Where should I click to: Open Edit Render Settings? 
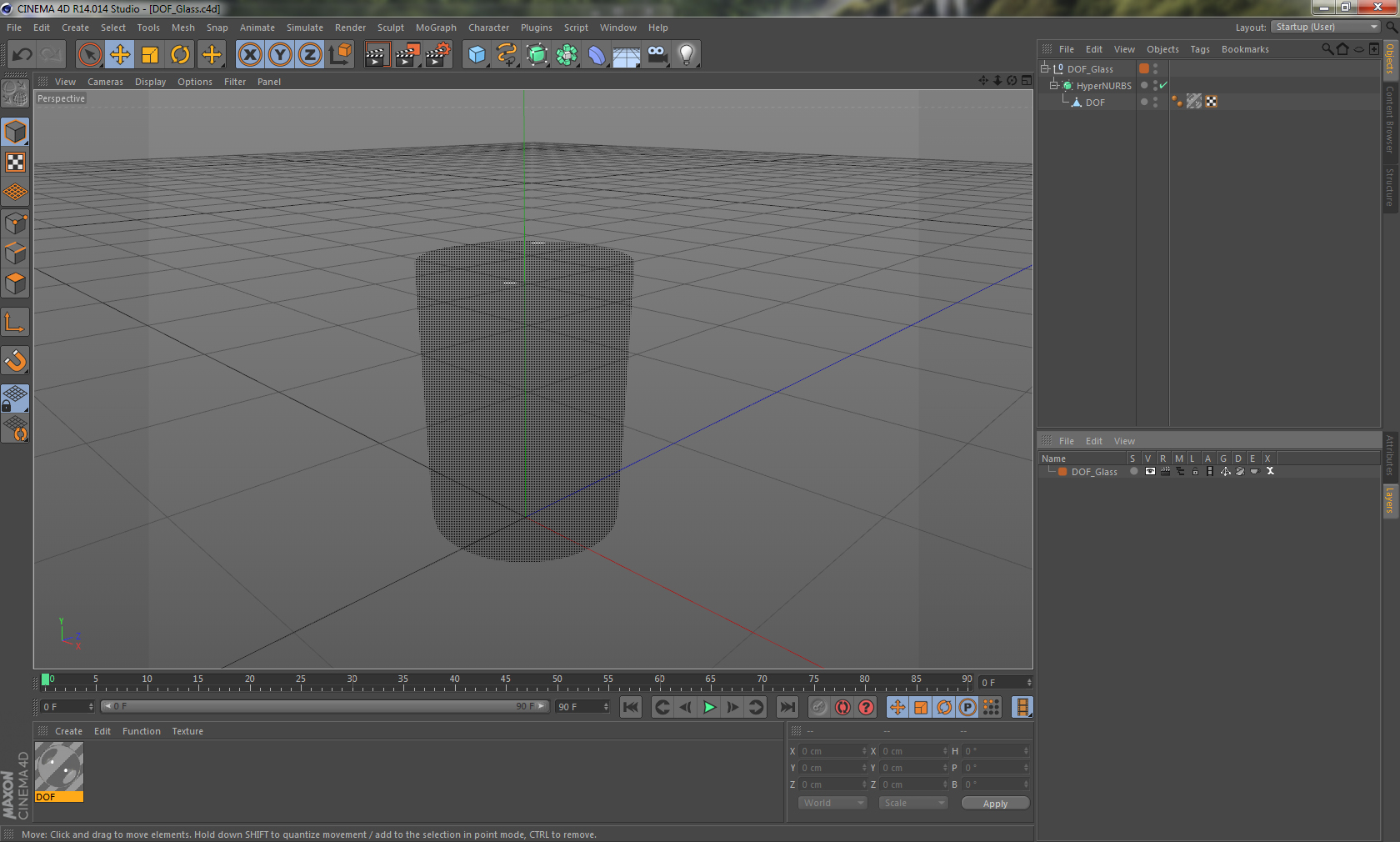pyautogui.click(x=437, y=55)
